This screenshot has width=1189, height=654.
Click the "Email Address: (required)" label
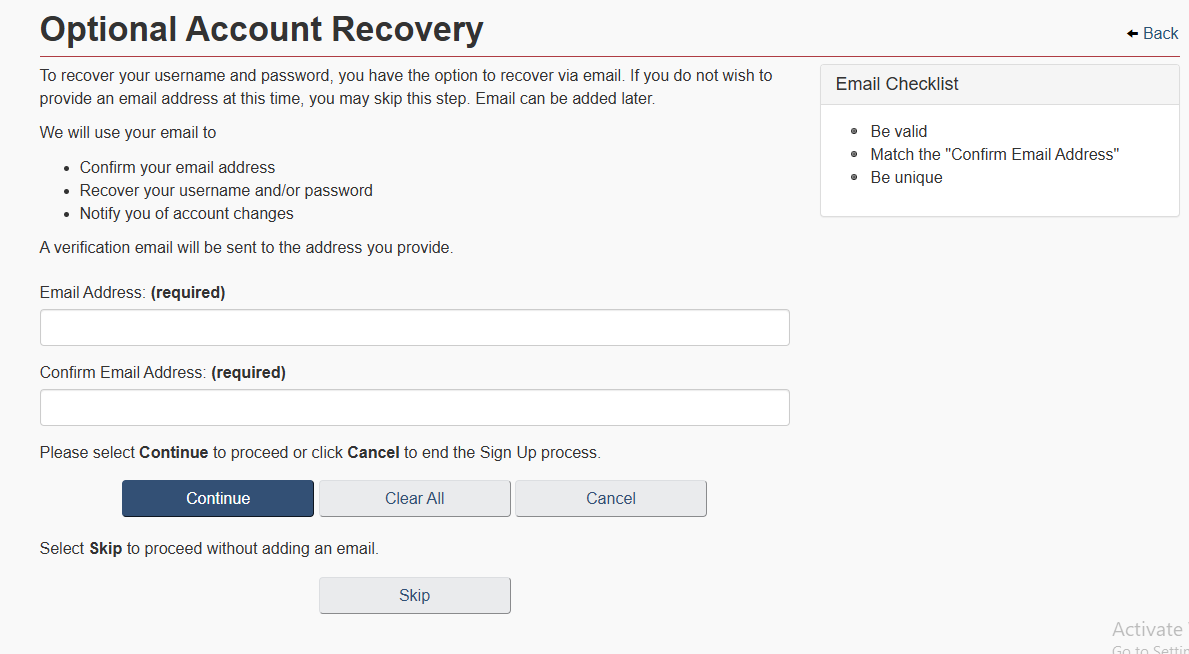pyautogui.click(x=132, y=293)
